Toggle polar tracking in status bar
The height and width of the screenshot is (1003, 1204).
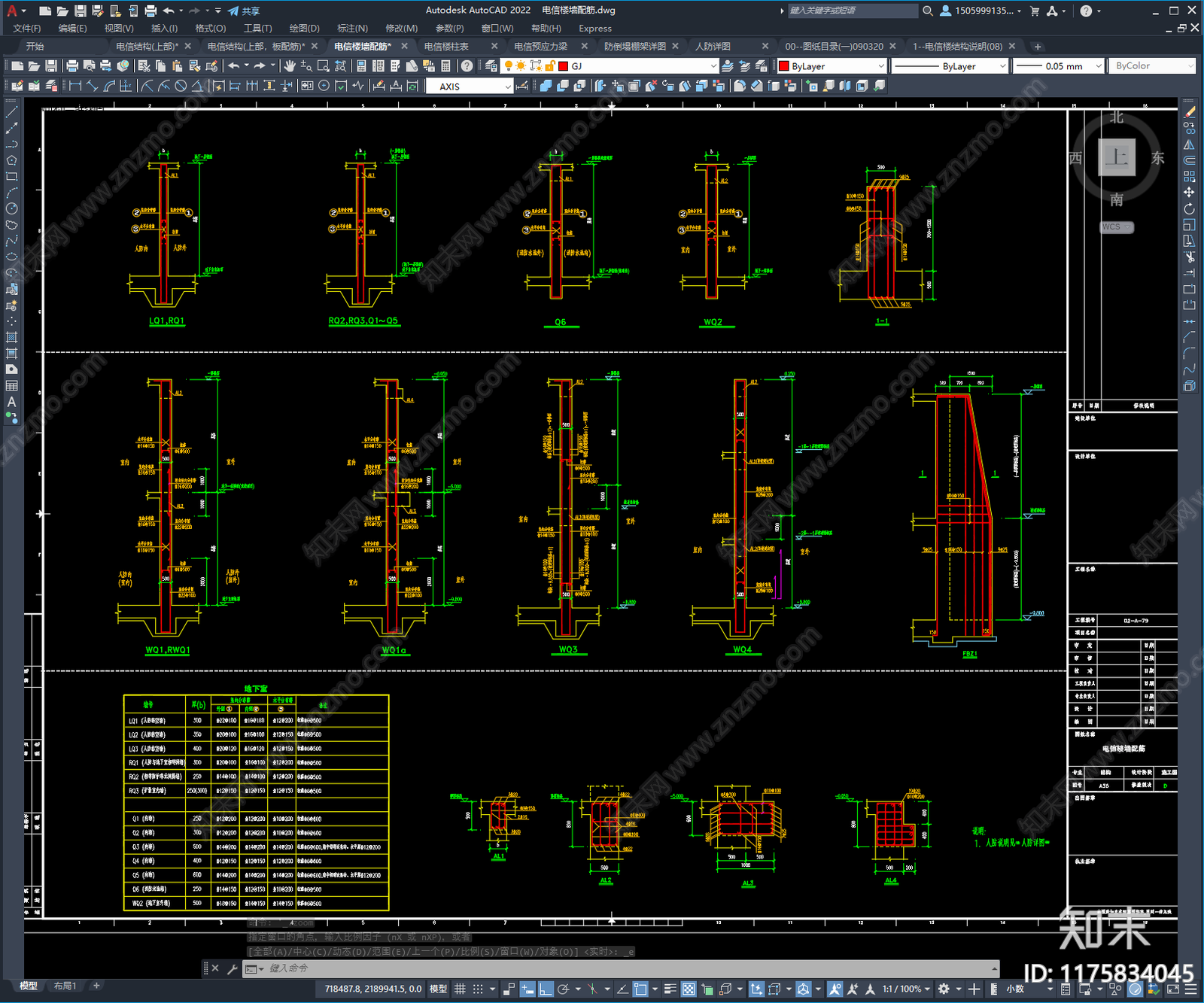(563, 989)
